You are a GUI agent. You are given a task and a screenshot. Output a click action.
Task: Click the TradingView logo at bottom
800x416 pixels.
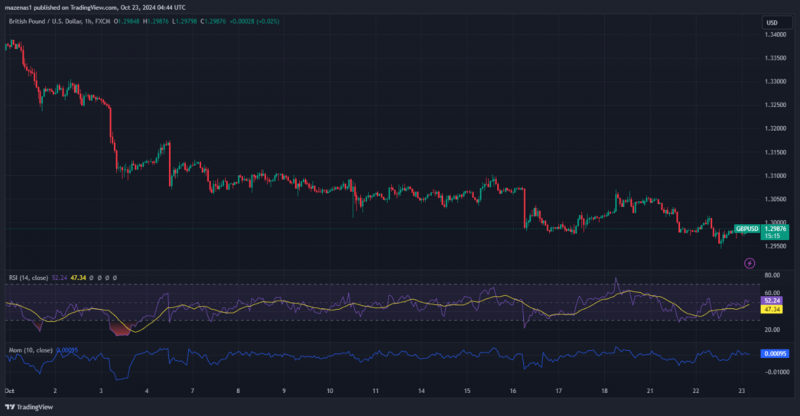coord(29,407)
